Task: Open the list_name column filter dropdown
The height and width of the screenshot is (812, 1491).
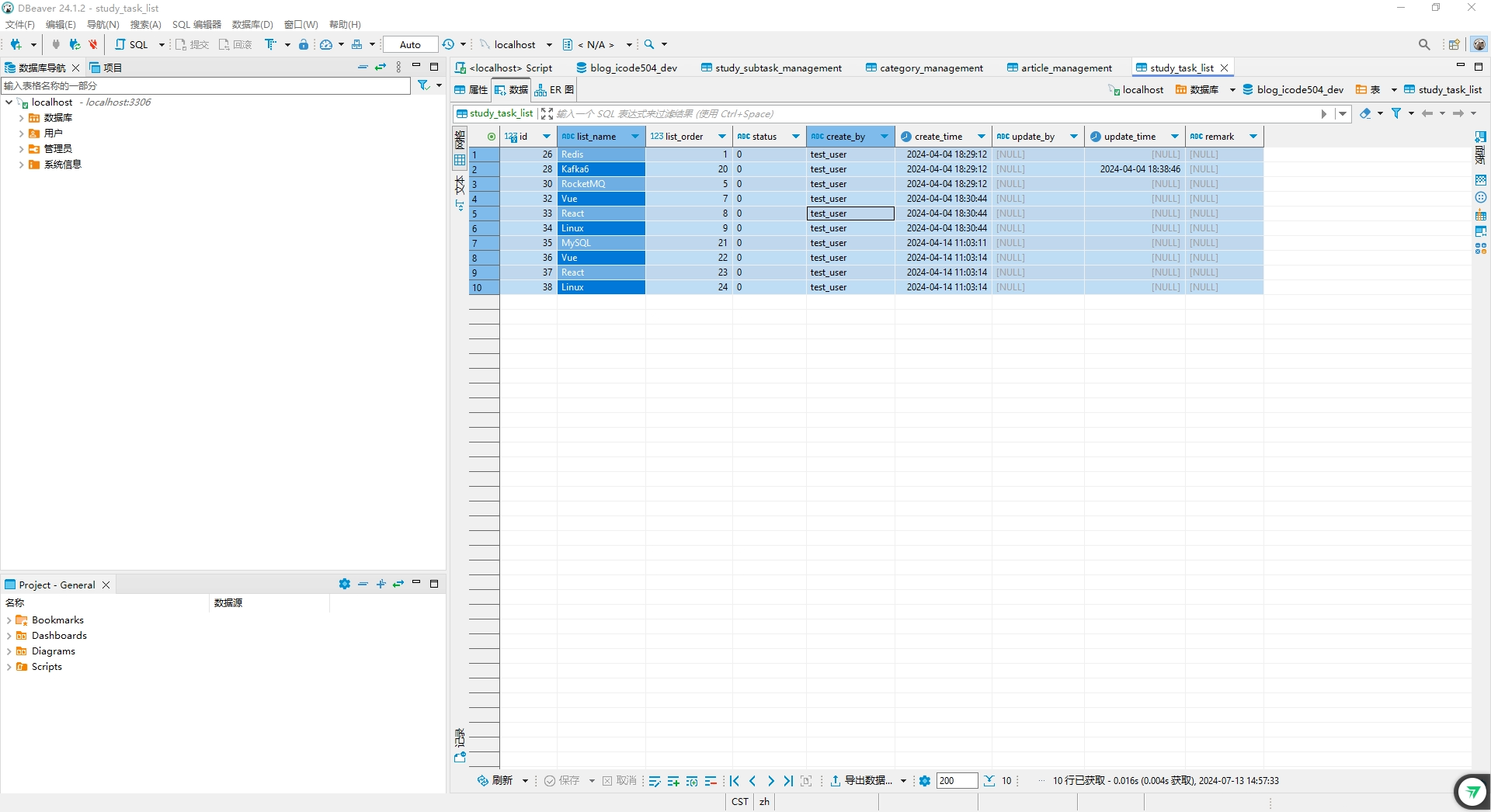Action: point(634,137)
